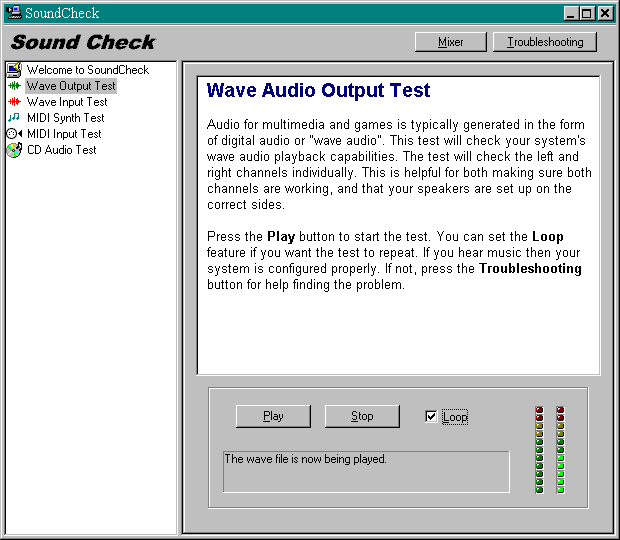Click the left channel level meter
This screenshot has height=540, width=620.
539,450
